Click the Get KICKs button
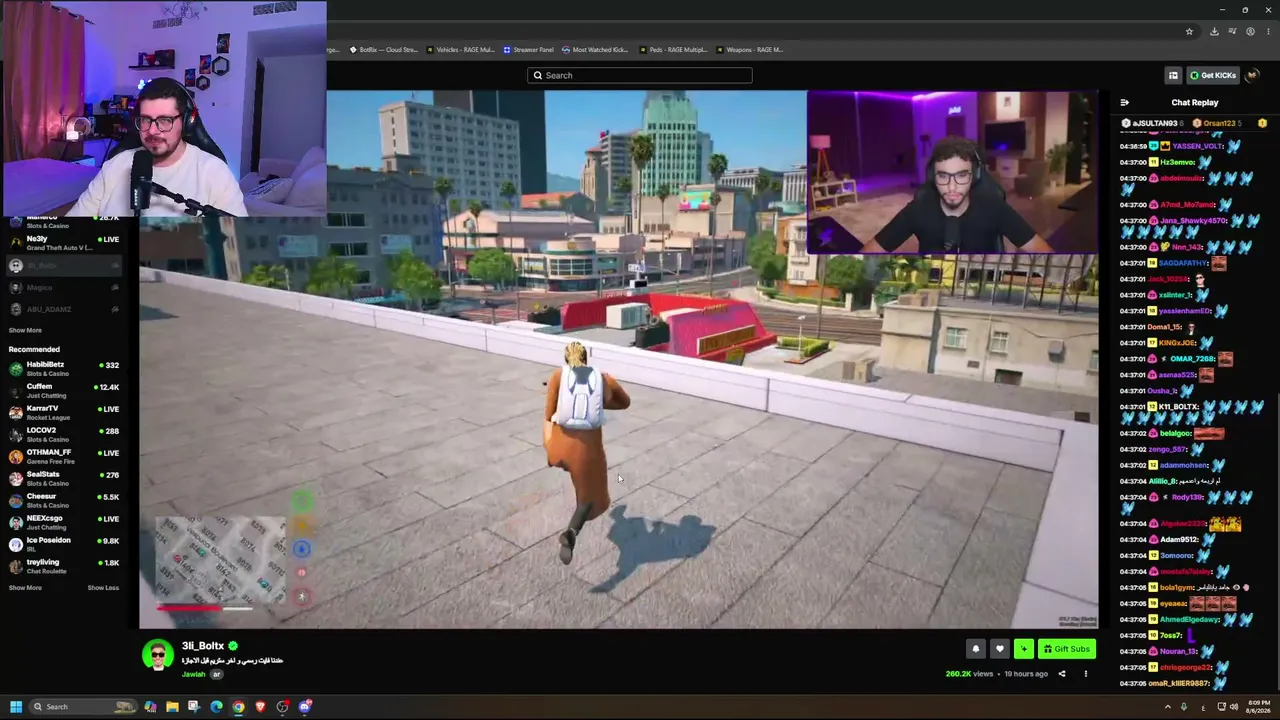Screen dimensions: 1280x720 click(x=1212, y=75)
